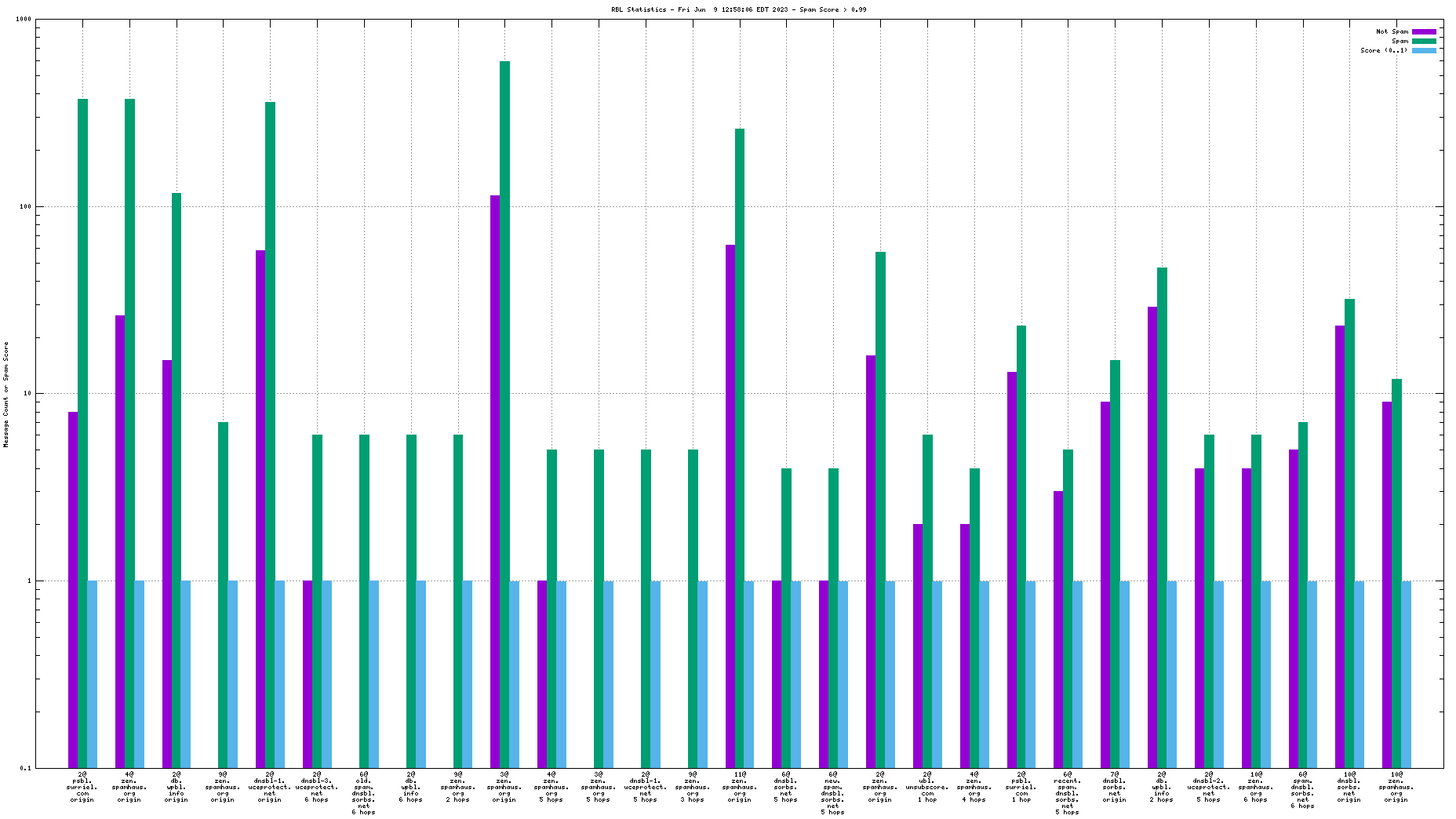Click the 11@ zen.spamhaus.org origin label
Viewport: 1456px width, 819px height.
click(739, 787)
